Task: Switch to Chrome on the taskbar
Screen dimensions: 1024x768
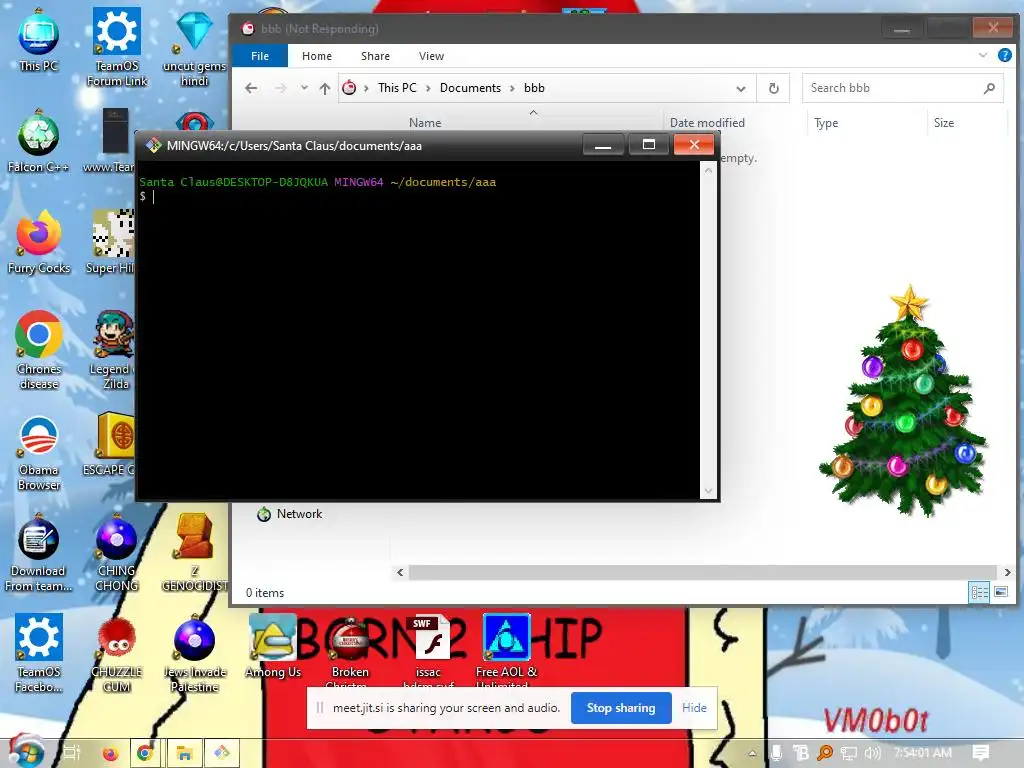Action: [x=145, y=753]
